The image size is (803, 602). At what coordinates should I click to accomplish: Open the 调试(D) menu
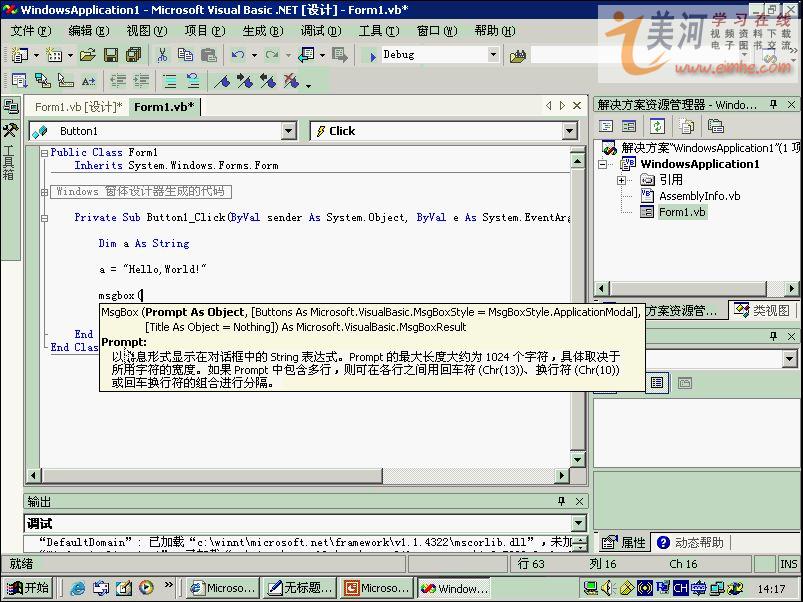321,31
